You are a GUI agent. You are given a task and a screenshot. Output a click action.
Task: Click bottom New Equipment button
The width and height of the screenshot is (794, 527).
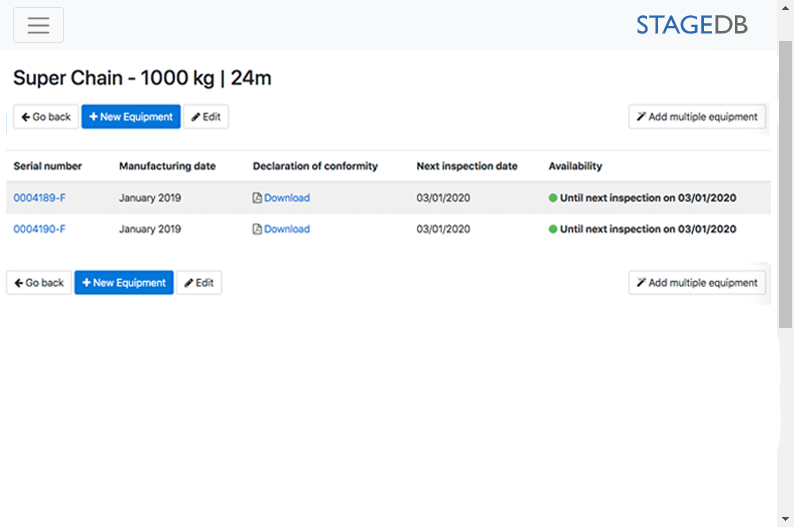tap(124, 283)
